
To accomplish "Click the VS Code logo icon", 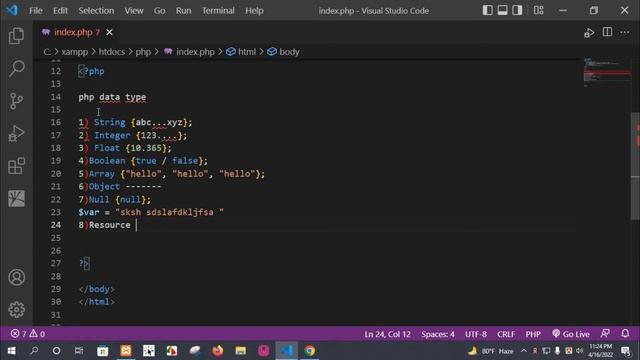I will tap(12, 10).
